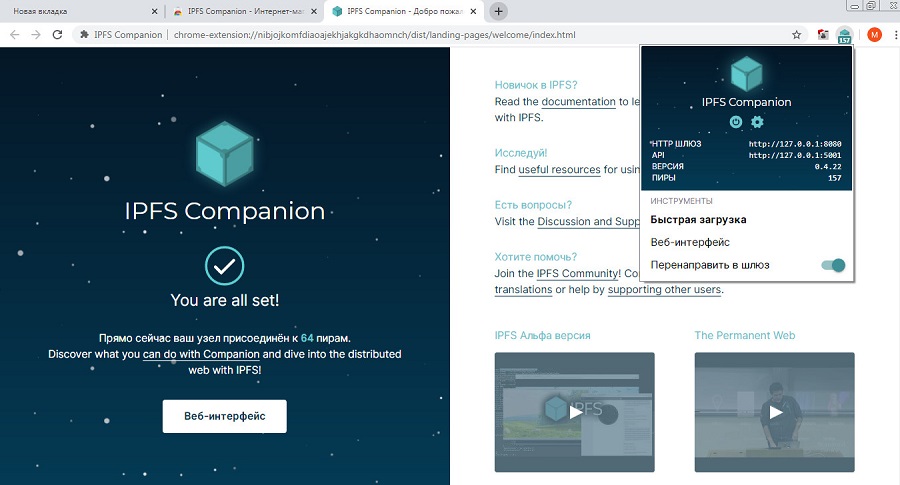Close the Новая вкладка tab
This screenshot has width=900, height=485.
pyautogui.click(x=154, y=11)
